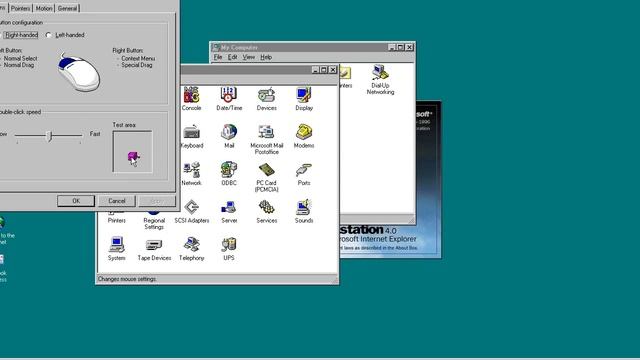This screenshot has height=360, width=640.
Task: Open the Date/Time icon
Action: tap(229, 99)
